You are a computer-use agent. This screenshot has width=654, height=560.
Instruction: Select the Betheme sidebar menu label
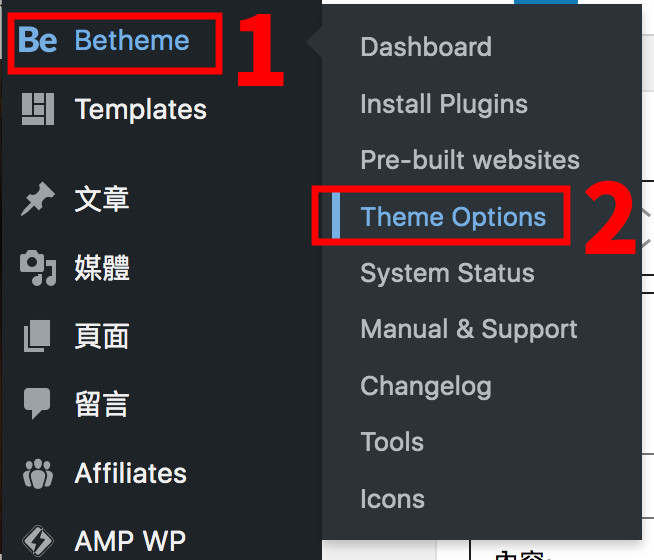(132, 40)
